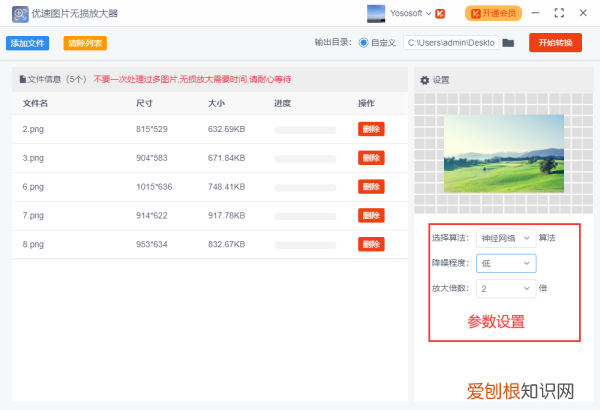The width and height of the screenshot is (600, 410).
Task: Open the 降噪程度 dropdown
Action: 506,263
